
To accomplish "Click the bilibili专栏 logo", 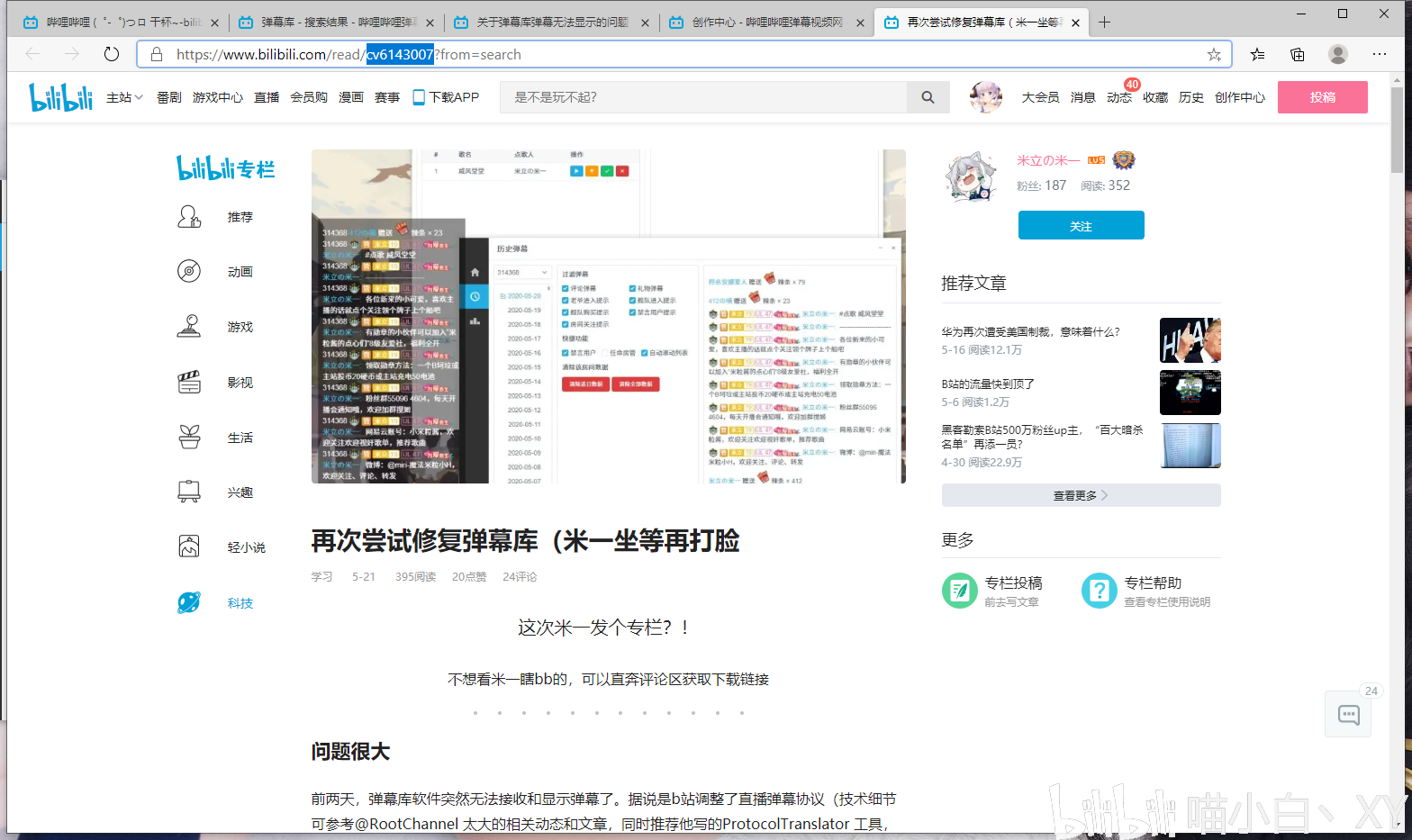I will pyautogui.click(x=226, y=168).
